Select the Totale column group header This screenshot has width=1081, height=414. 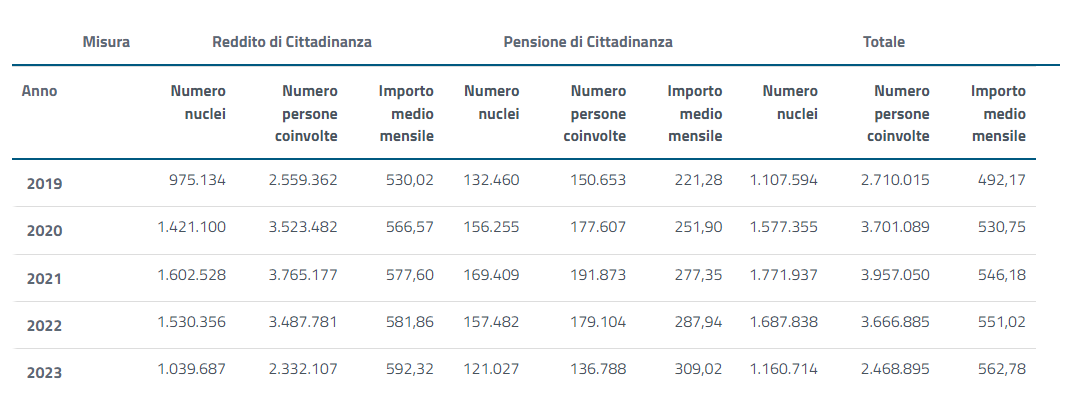884,42
